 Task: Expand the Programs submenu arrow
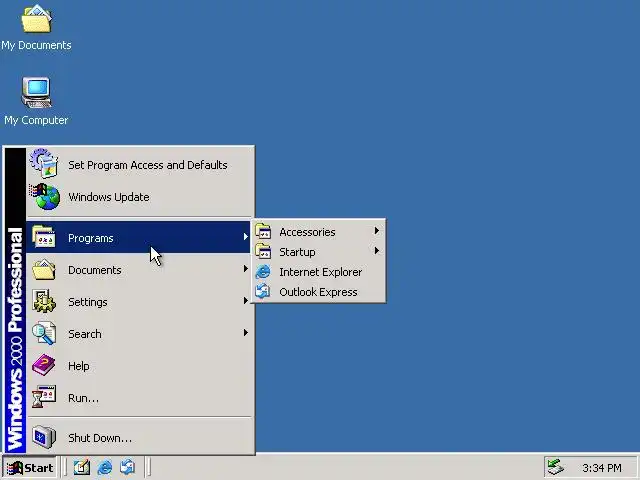[x=246, y=237]
